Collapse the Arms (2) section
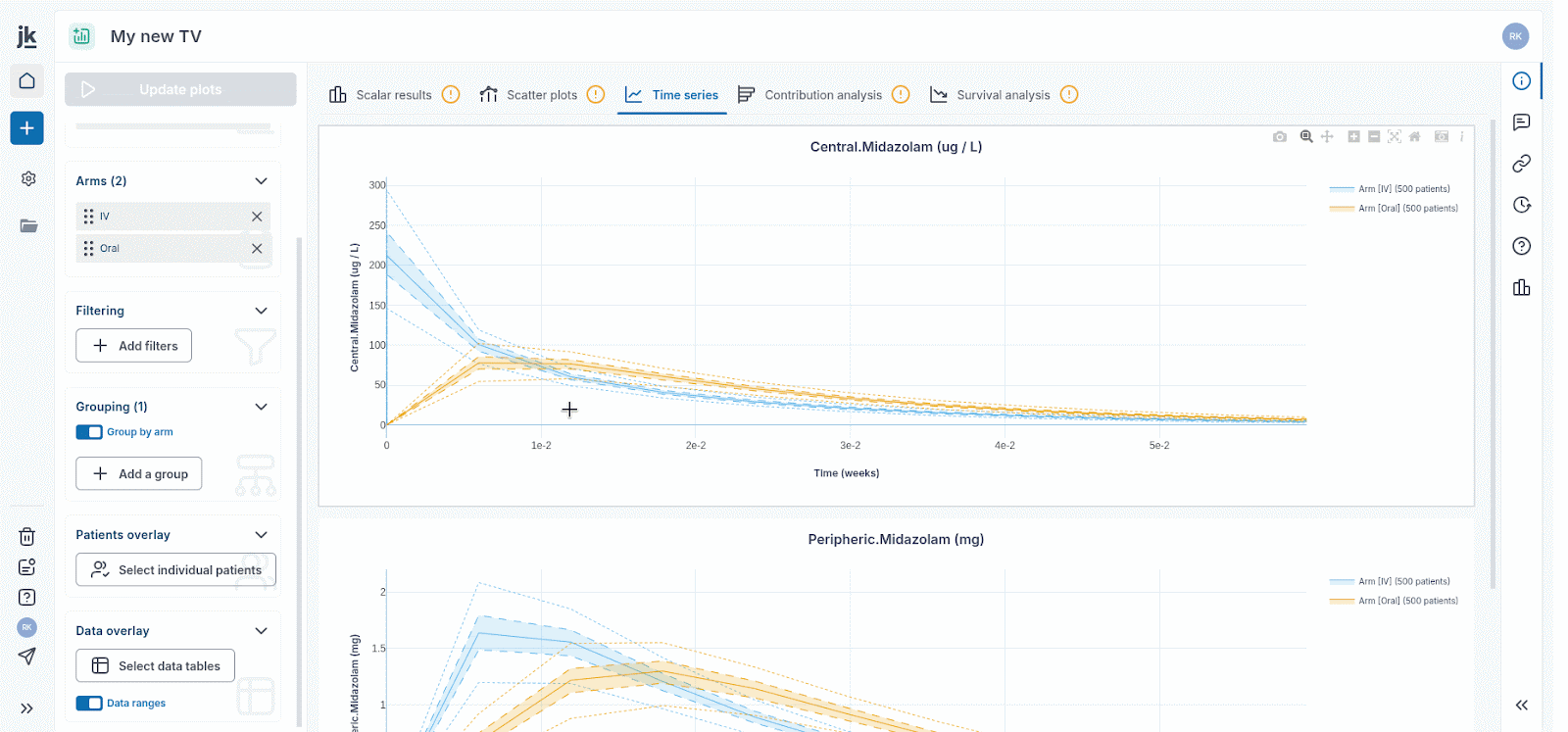 261,181
